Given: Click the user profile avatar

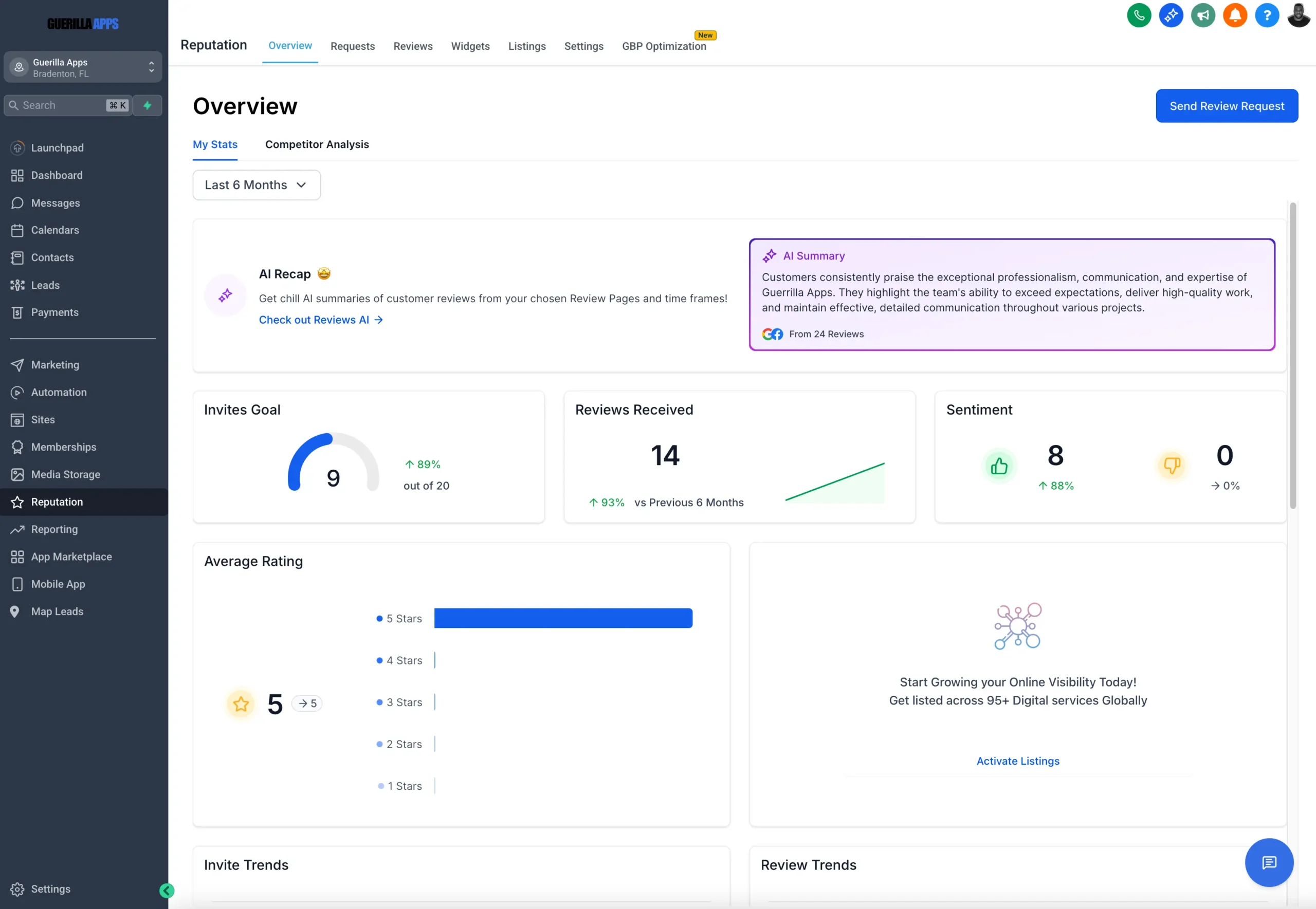Looking at the screenshot, I should coord(1299,15).
